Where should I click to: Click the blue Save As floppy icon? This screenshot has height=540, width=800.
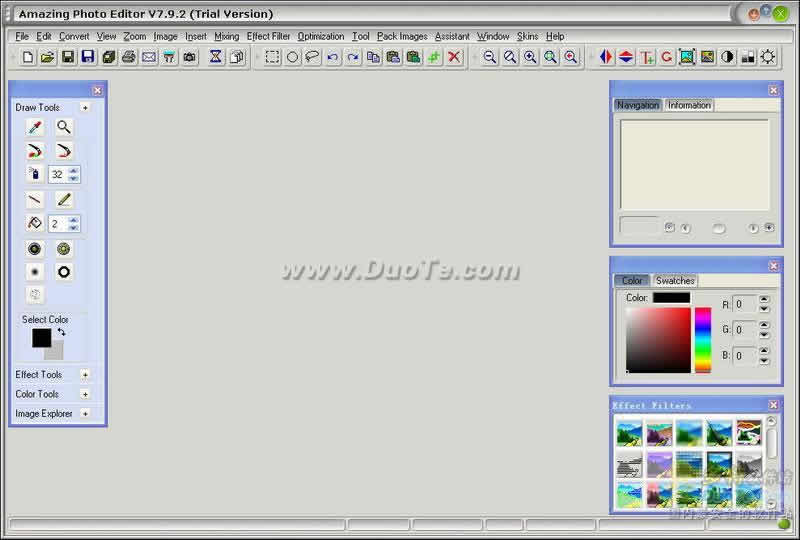[88, 57]
